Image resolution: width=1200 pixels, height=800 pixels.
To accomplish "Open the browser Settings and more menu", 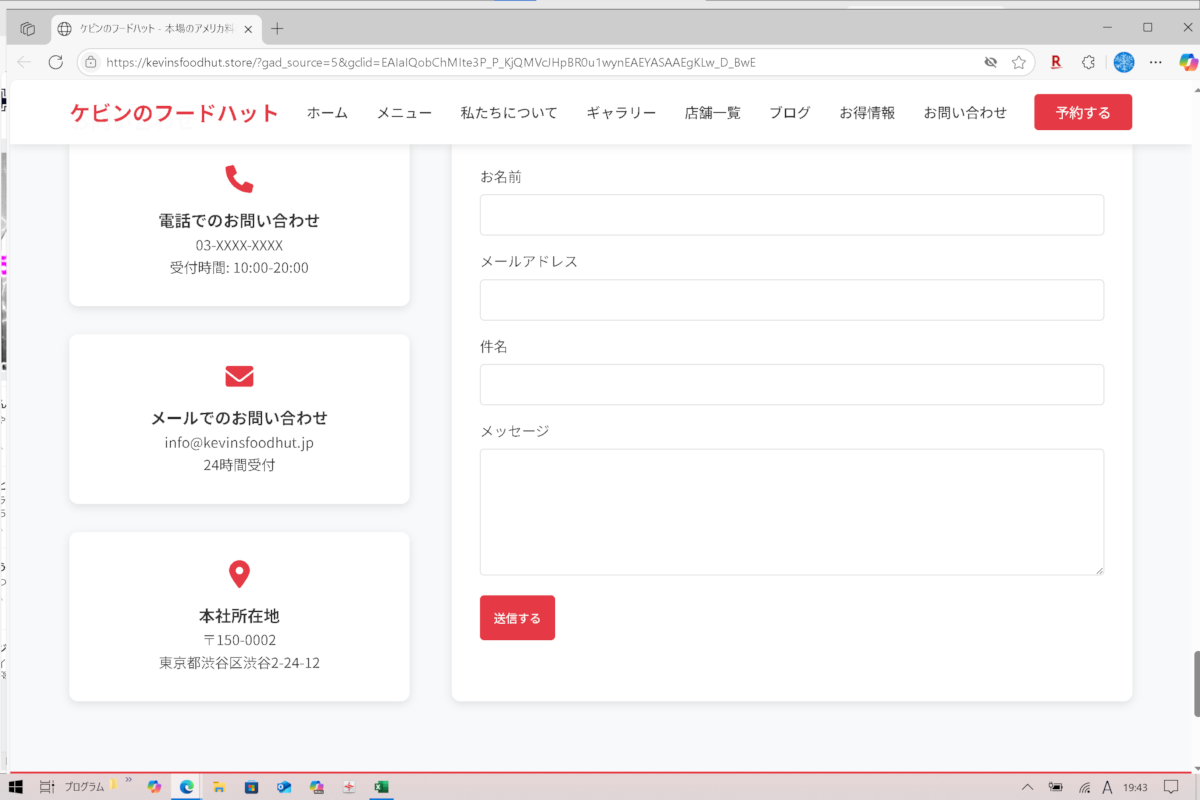I will (1156, 62).
